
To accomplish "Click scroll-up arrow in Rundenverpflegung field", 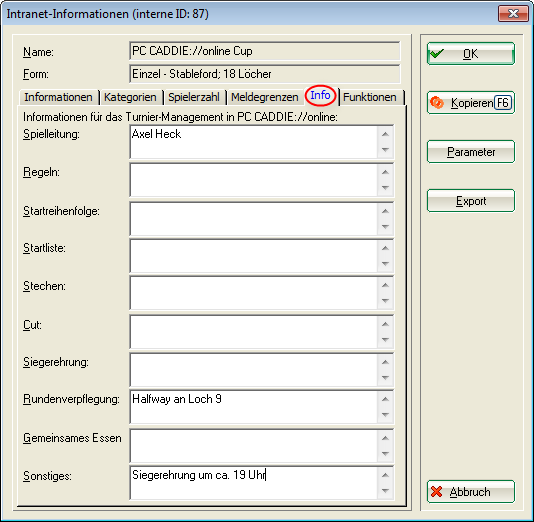I will (x=385, y=399).
